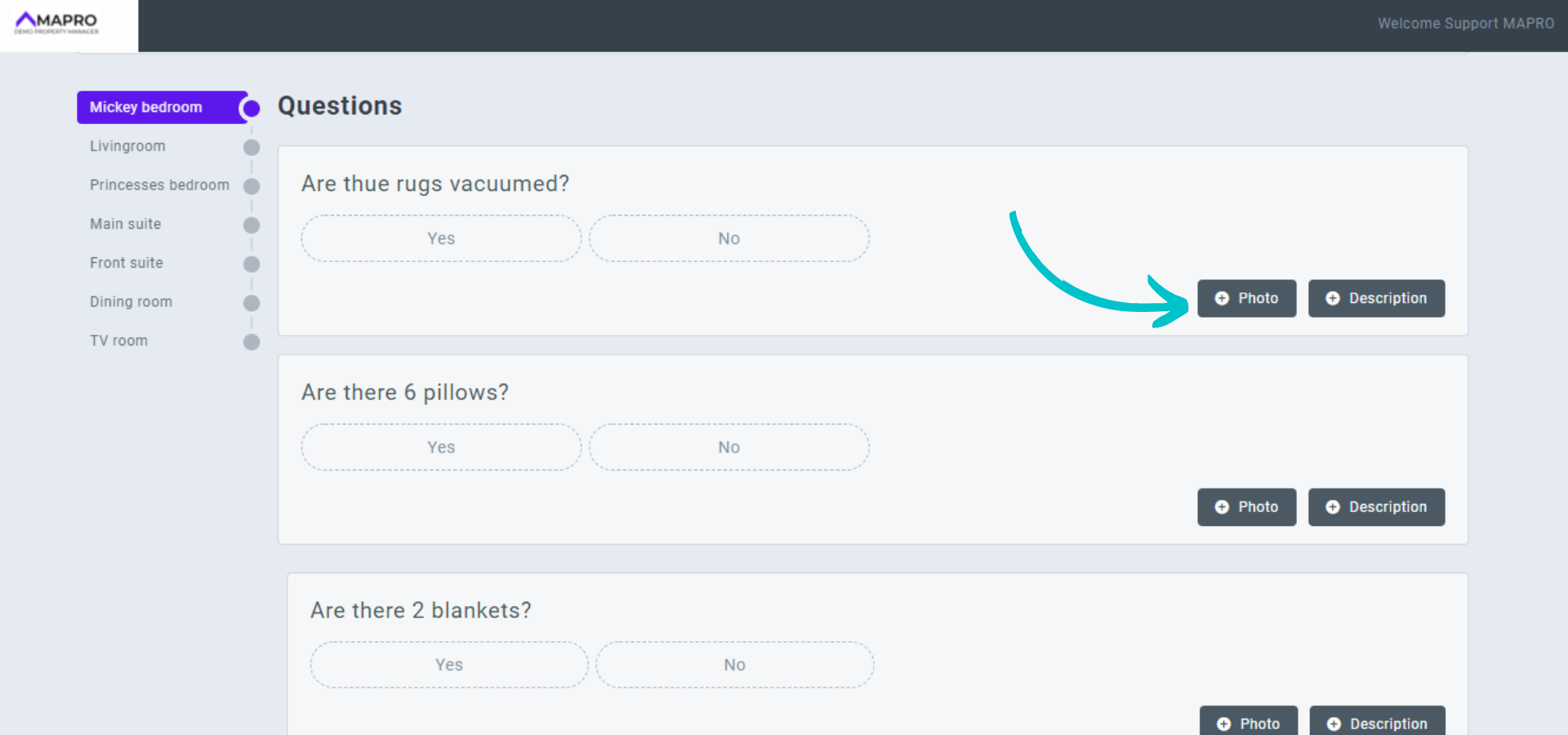Click the MAPRO logo in header
This screenshot has width=1568, height=735.
pyautogui.click(x=56, y=22)
